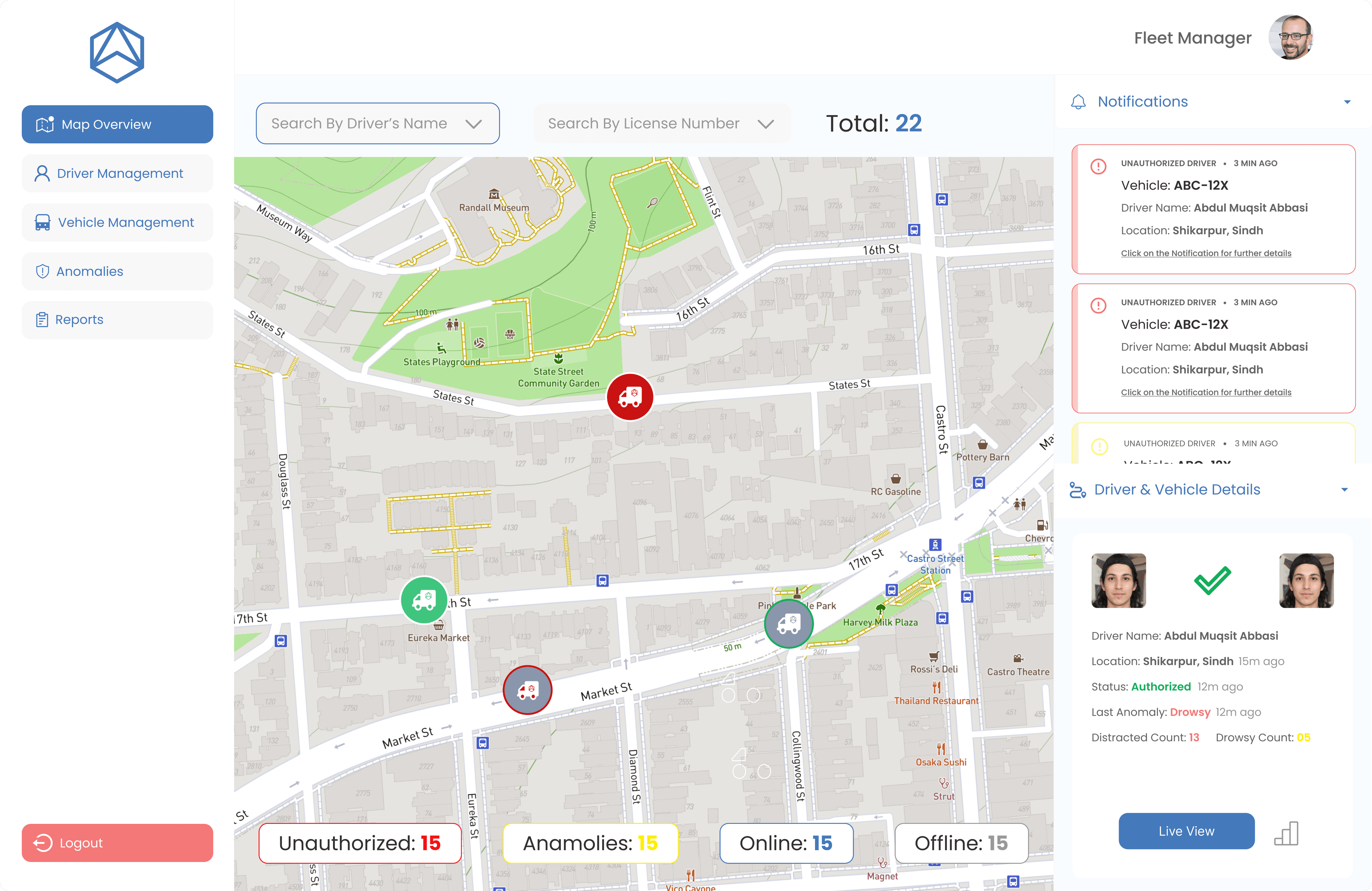This screenshot has width=1372, height=891.
Task: Expand Search By License Number dropdown
Action: tap(662, 123)
